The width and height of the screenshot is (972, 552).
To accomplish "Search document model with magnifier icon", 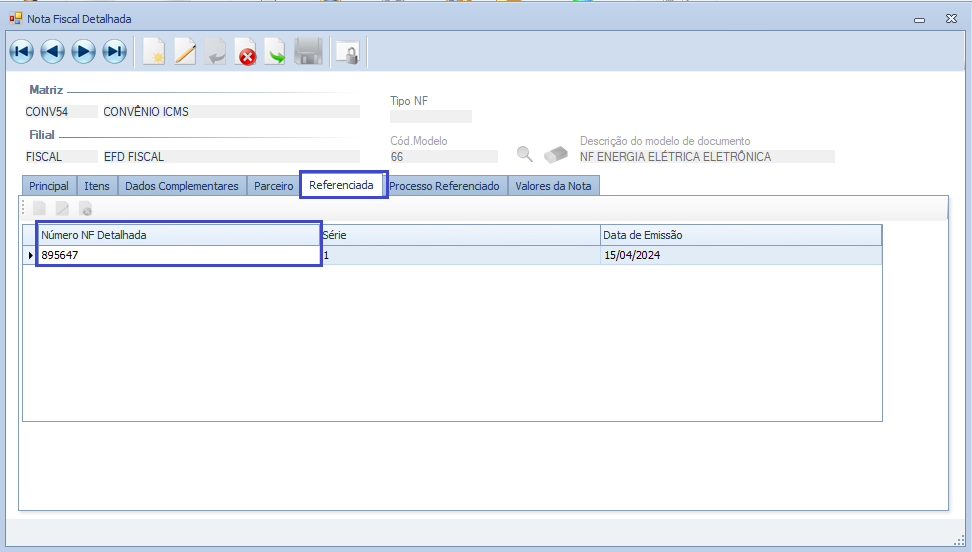I will click(524, 154).
